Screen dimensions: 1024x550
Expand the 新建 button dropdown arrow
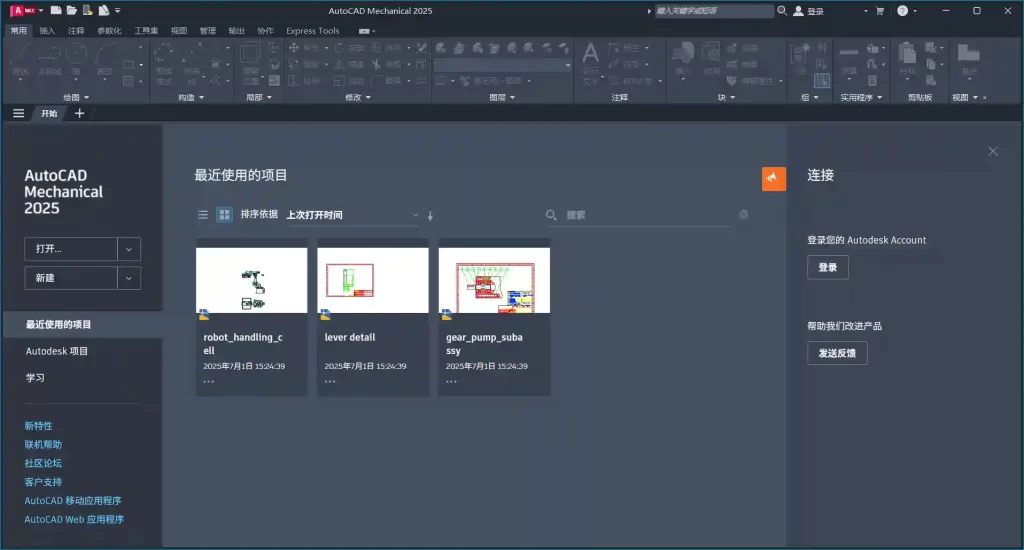tap(129, 278)
